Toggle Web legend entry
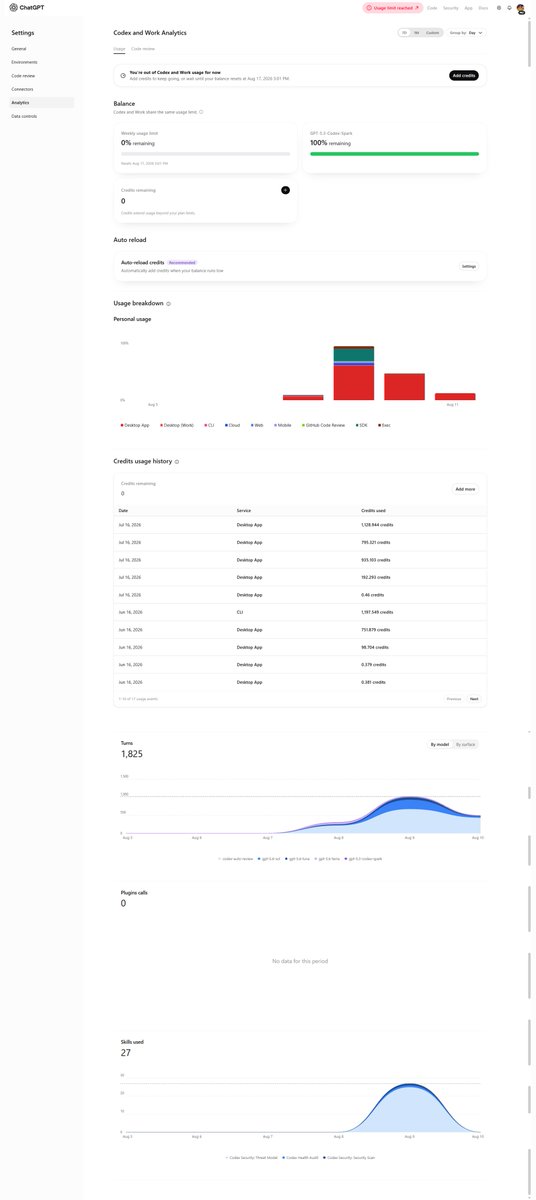Image resolution: width=536 pixels, height=1200 pixels. [257, 425]
